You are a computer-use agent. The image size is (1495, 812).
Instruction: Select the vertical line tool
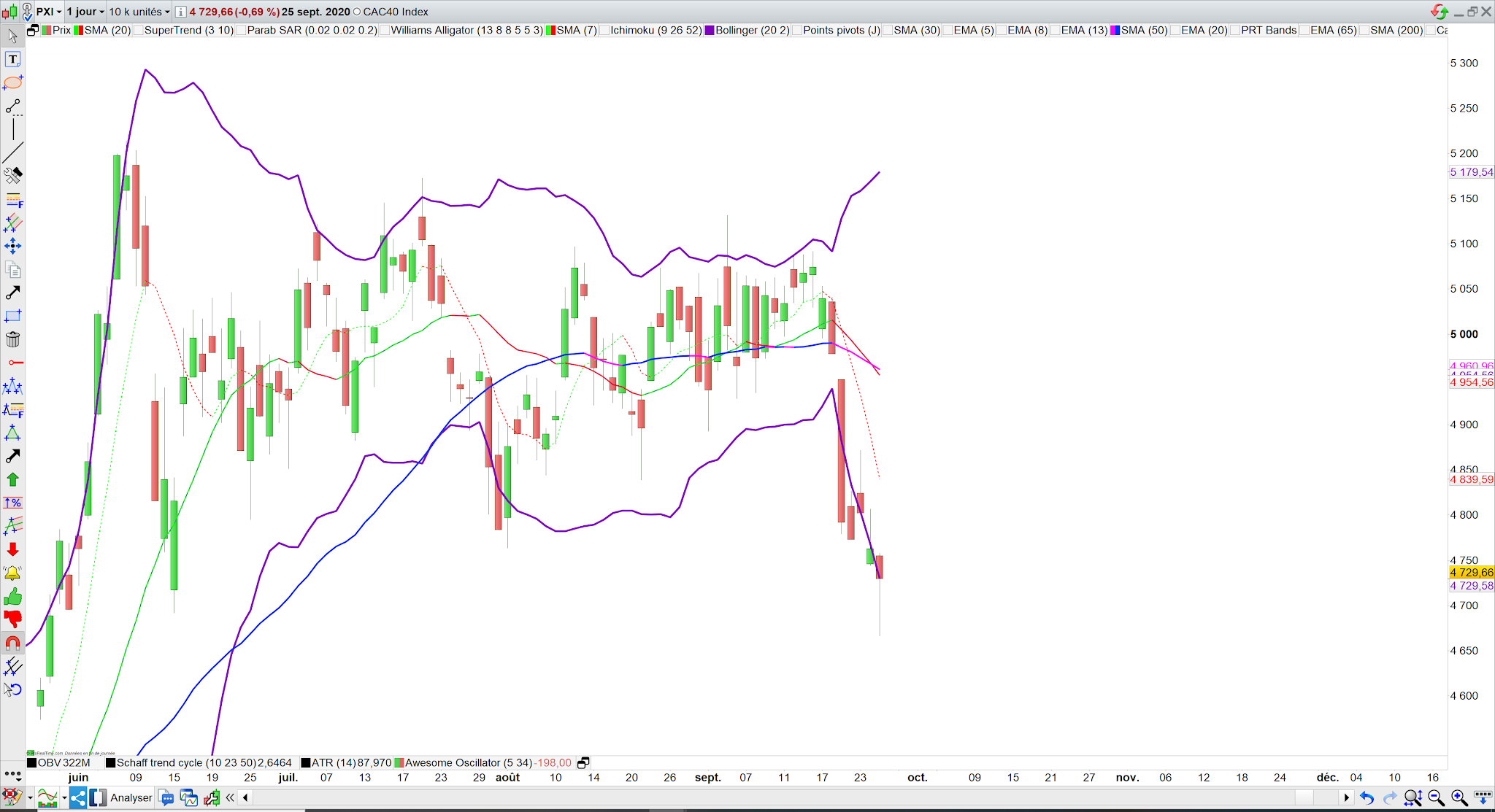[x=12, y=130]
